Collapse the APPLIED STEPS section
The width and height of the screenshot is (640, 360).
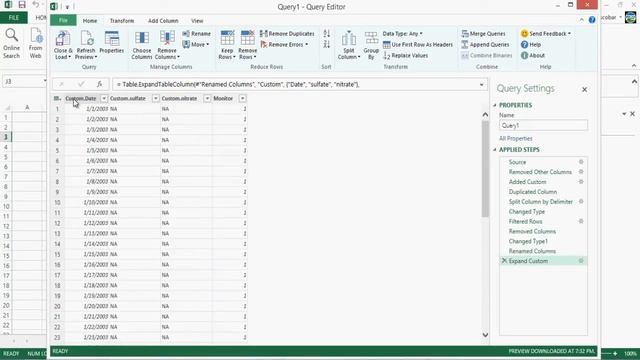(495, 150)
